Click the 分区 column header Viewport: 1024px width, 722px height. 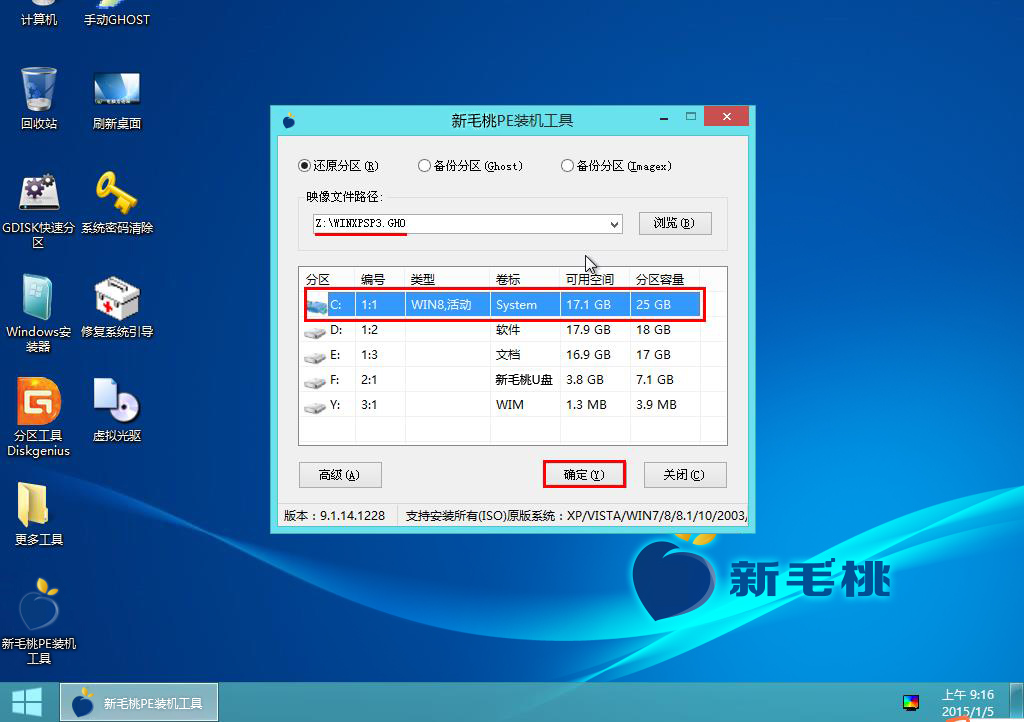pos(318,279)
